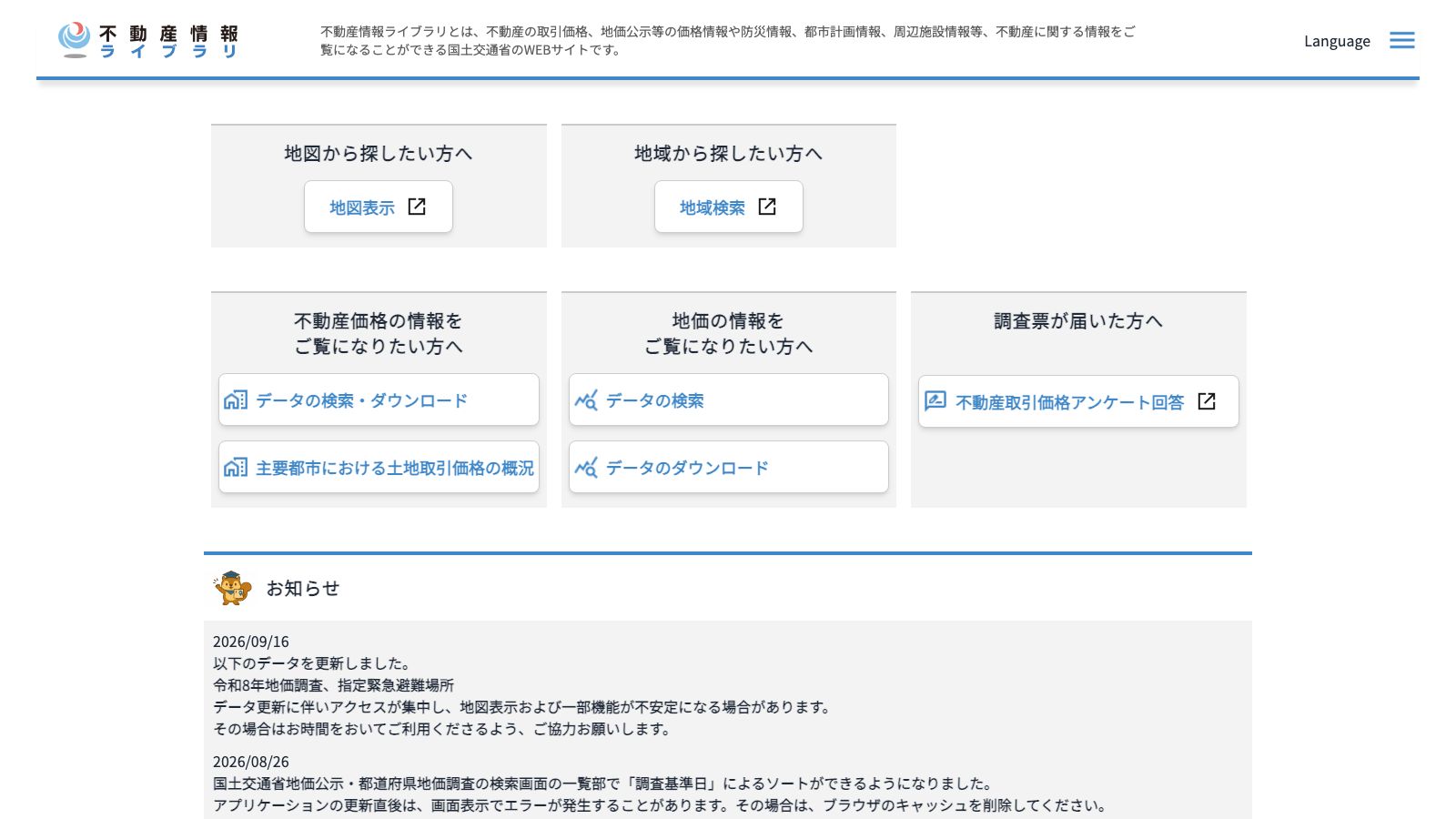Click the 地域から探したい方へ heading
Screen dimensions: 1456x819
[x=728, y=153]
